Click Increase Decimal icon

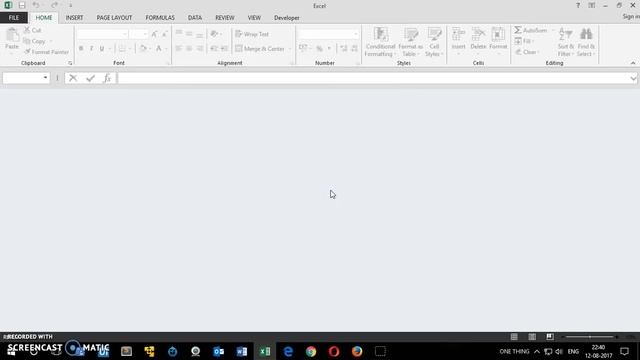(x=344, y=49)
